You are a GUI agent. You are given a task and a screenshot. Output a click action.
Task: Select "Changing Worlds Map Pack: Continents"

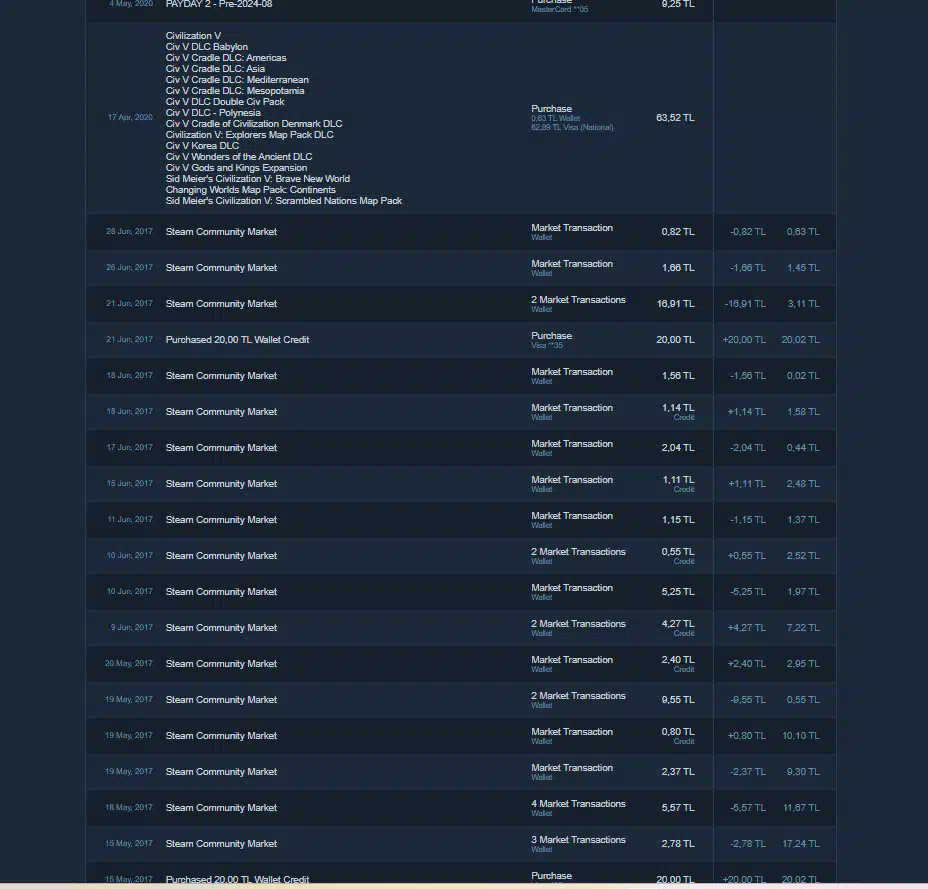click(250, 190)
